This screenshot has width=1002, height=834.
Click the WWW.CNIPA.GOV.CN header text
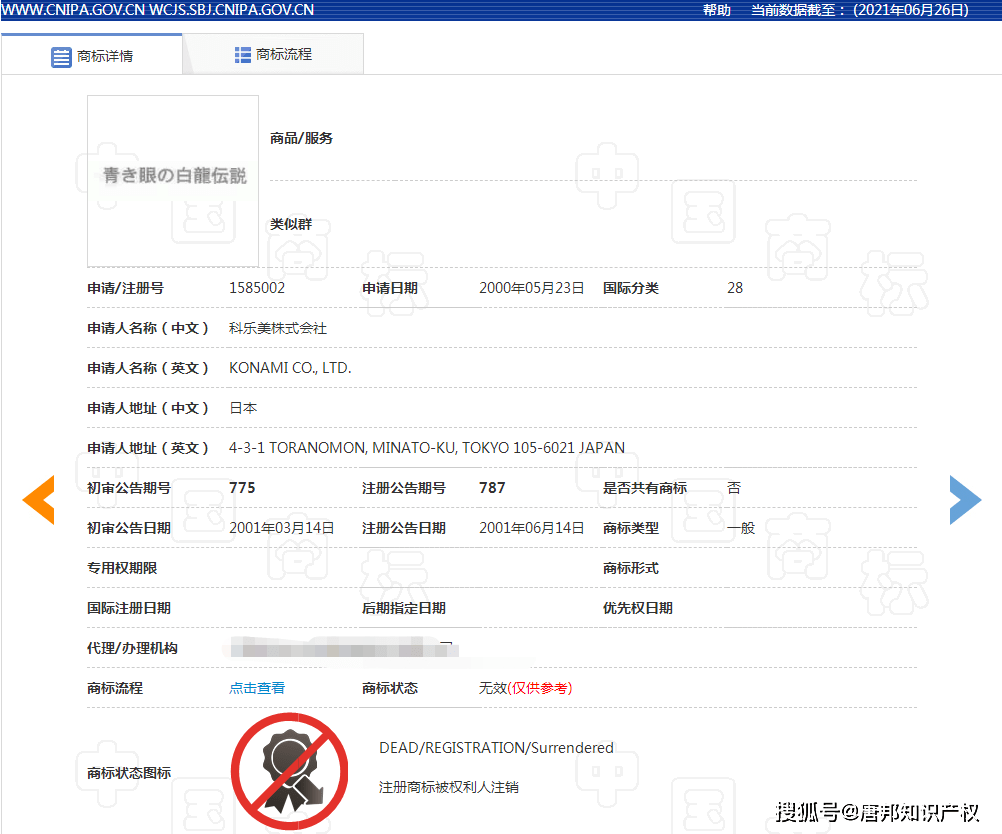73,10
